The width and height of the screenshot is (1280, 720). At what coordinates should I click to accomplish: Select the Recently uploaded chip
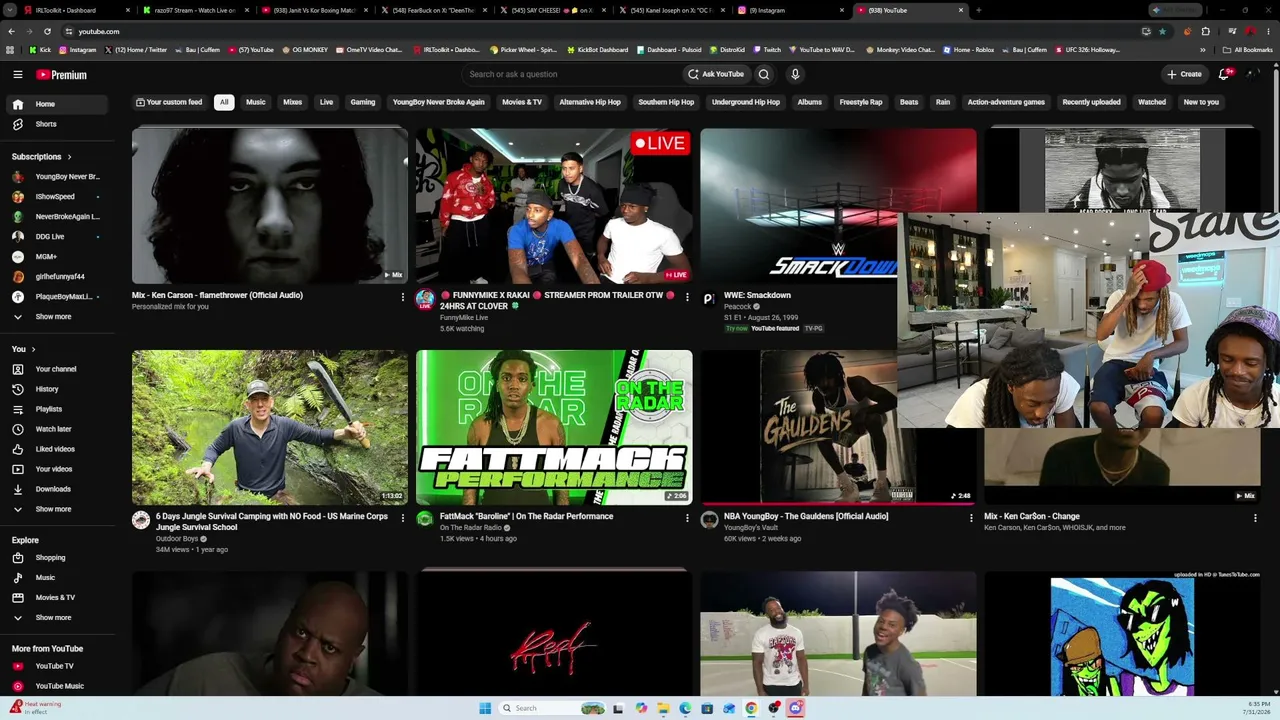tap(1091, 102)
